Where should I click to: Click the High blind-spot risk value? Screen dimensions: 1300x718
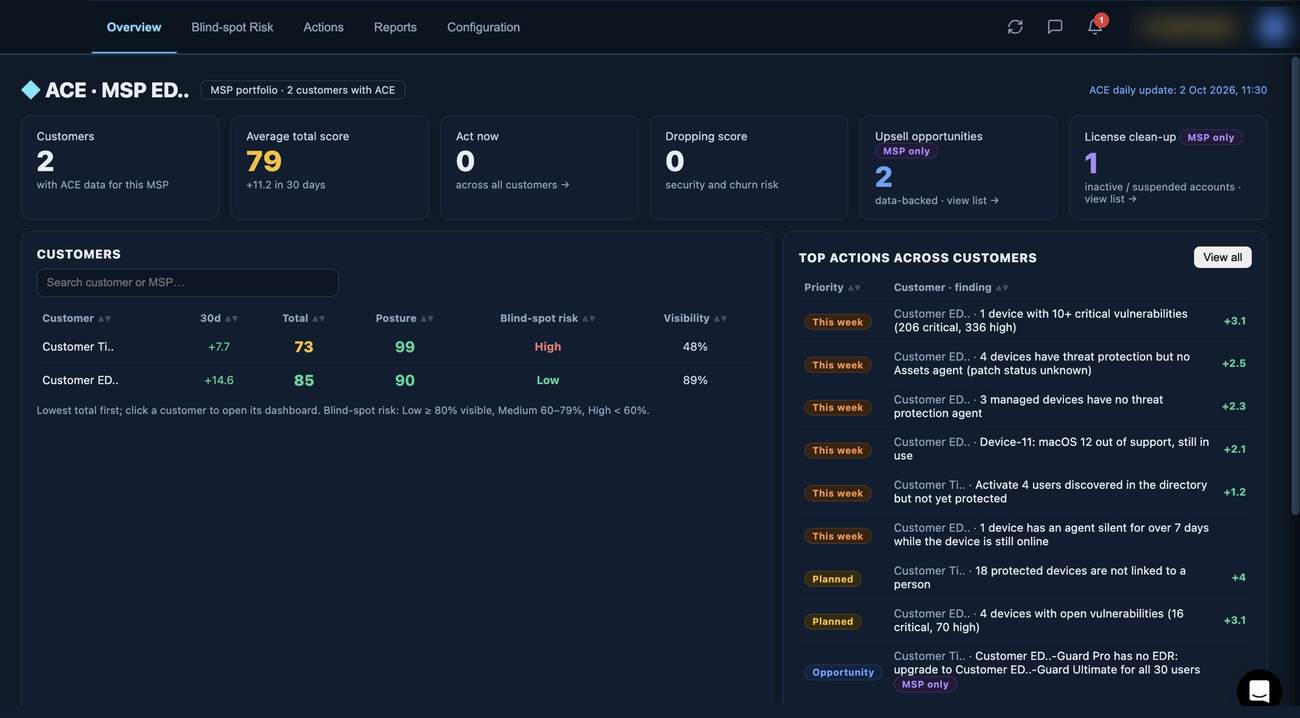coord(548,347)
